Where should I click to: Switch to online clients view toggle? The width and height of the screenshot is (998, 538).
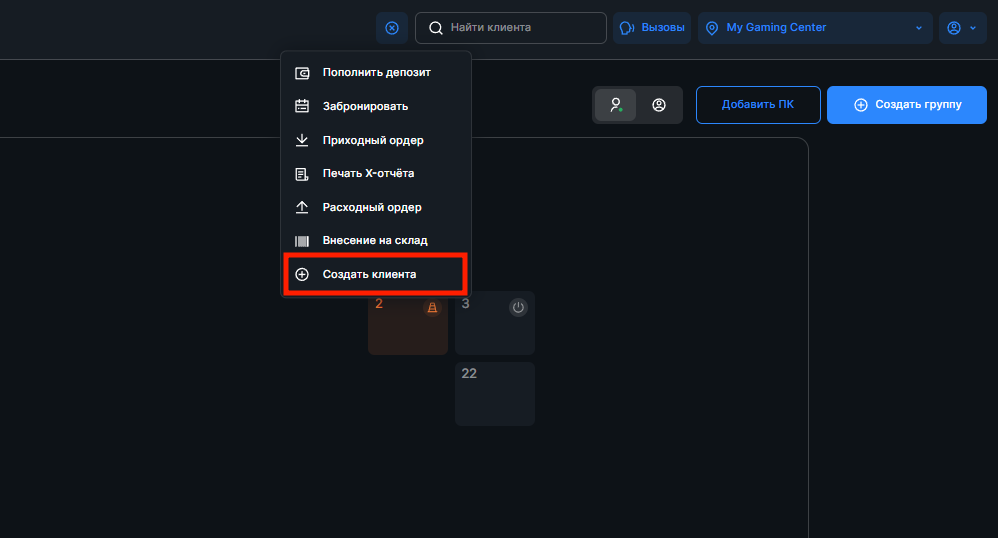(x=615, y=105)
